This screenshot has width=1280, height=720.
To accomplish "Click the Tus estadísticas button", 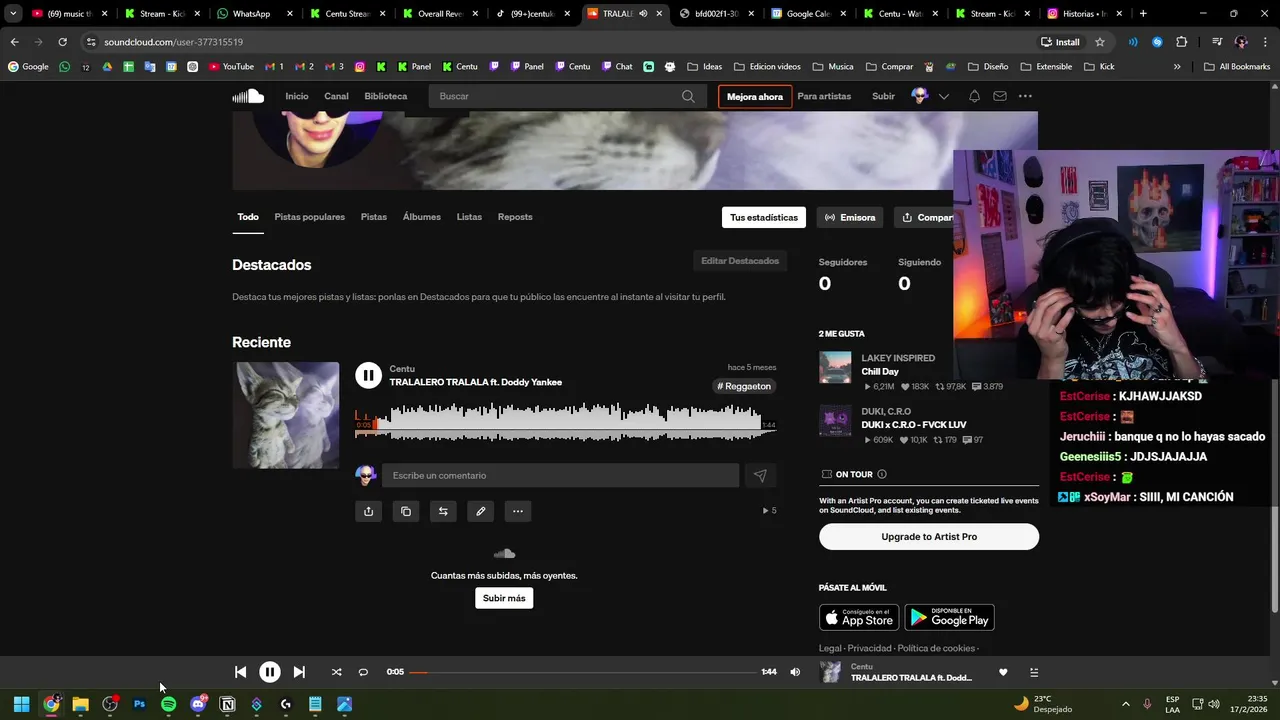I will (x=764, y=217).
